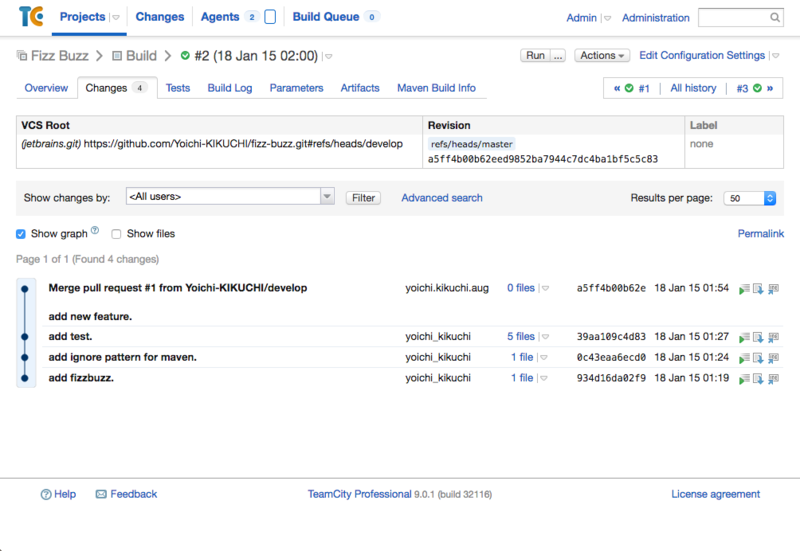The height and width of the screenshot is (551, 800).
Task: Click the Show graph help question mark icon
Action: coord(95,230)
